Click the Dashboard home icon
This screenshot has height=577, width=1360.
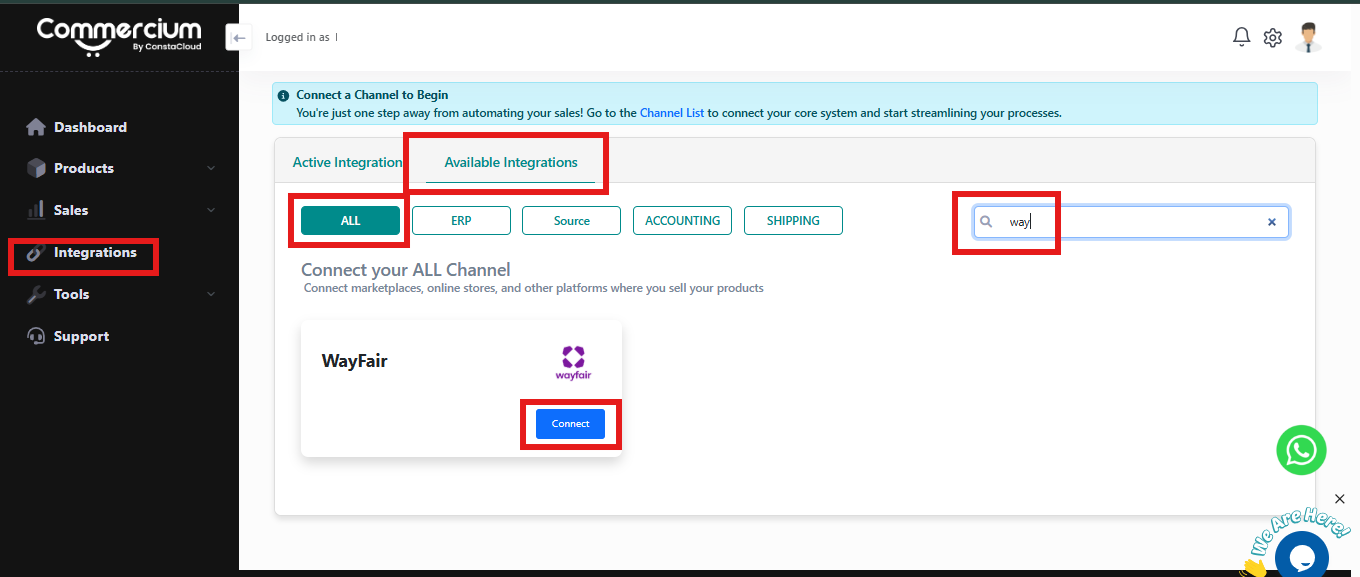point(36,127)
